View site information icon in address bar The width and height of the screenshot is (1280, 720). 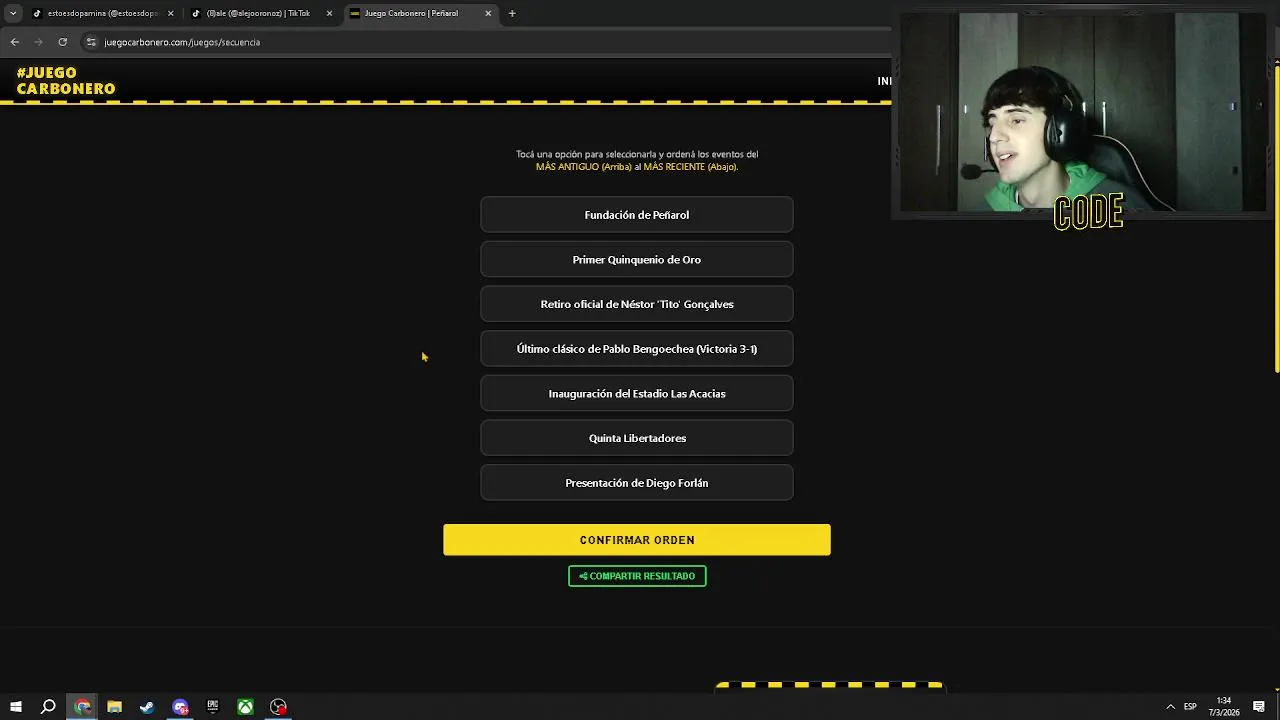[x=91, y=42]
